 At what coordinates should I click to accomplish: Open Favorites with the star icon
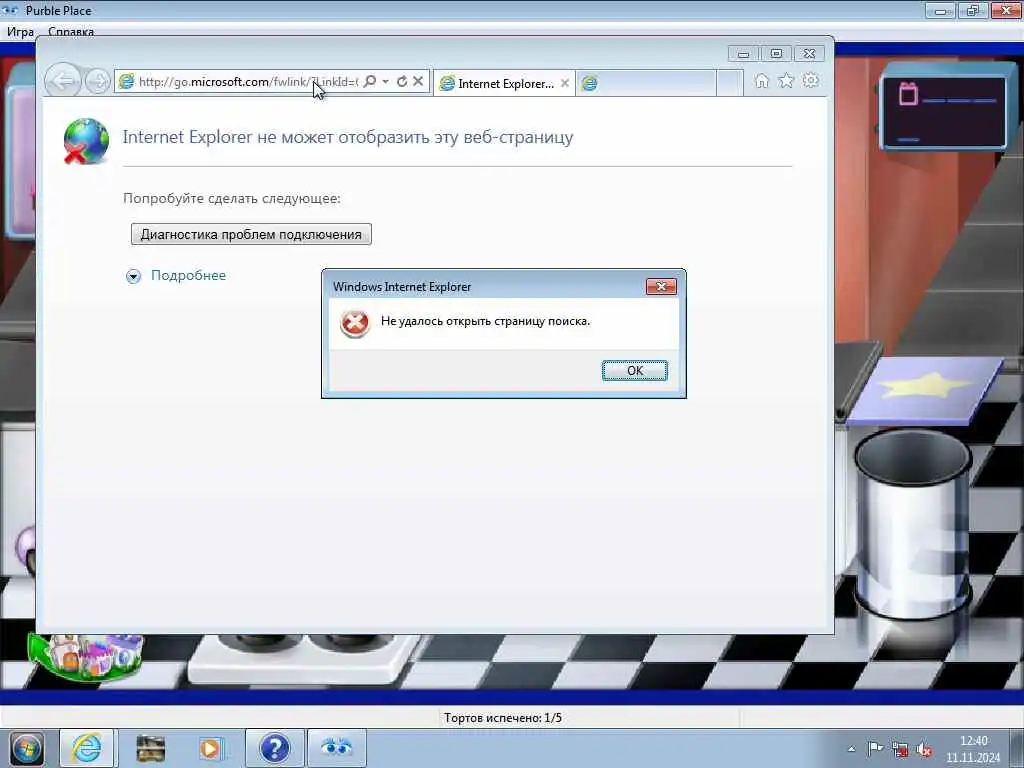786,81
